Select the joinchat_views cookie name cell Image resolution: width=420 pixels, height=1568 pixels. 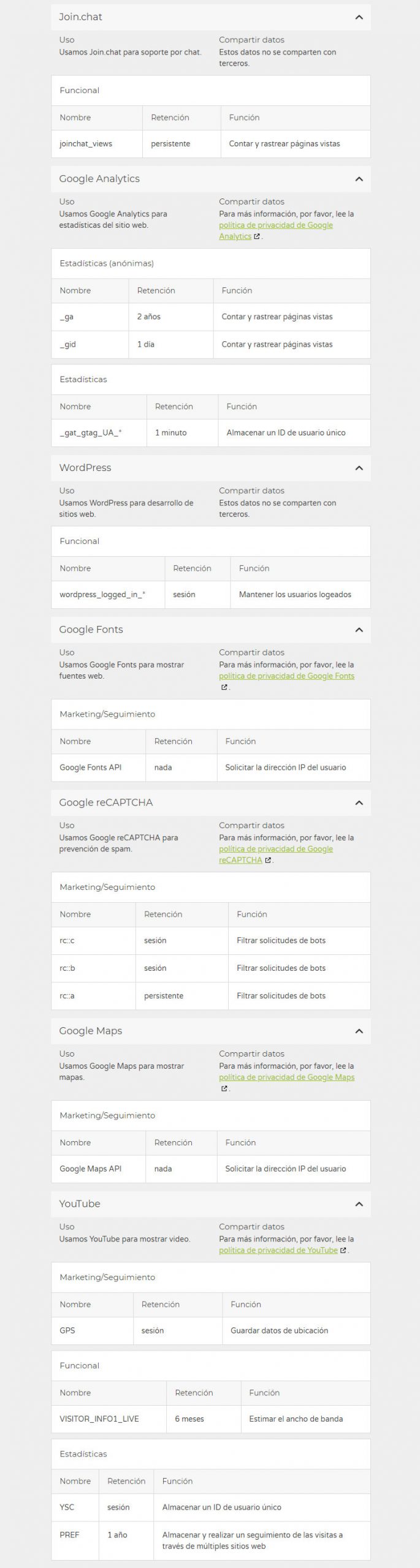click(97, 144)
